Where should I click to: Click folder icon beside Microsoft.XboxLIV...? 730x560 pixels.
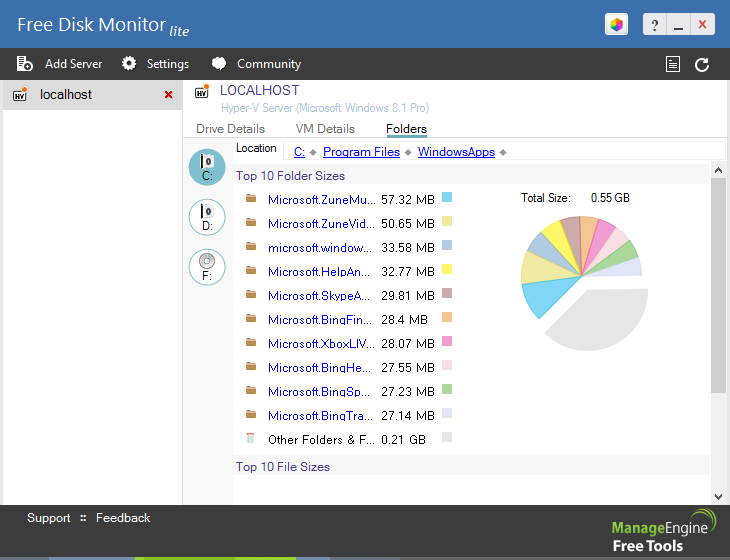[251, 343]
